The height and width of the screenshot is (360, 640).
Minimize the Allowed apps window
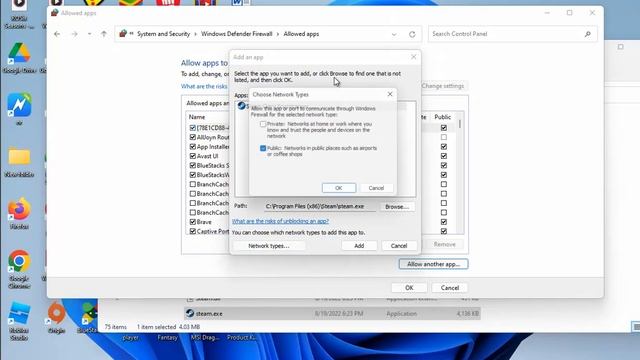point(547,13)
